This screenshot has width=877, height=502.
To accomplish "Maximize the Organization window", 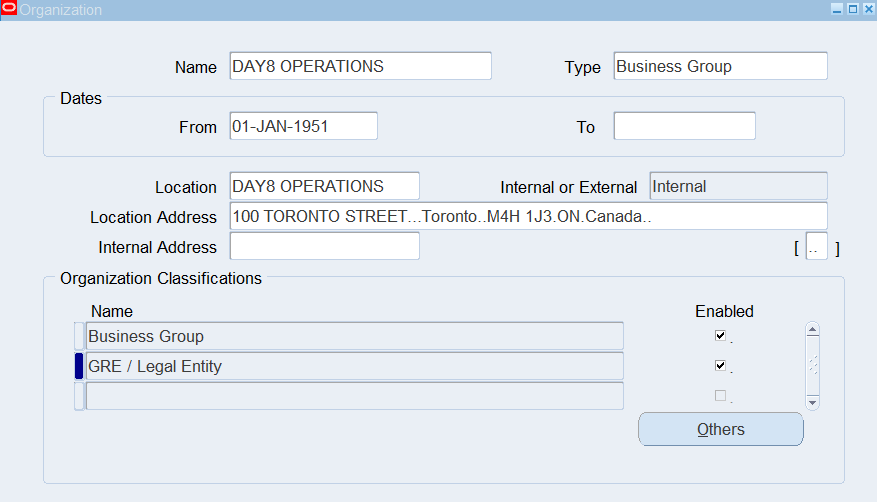I will (x=853, y=9).
